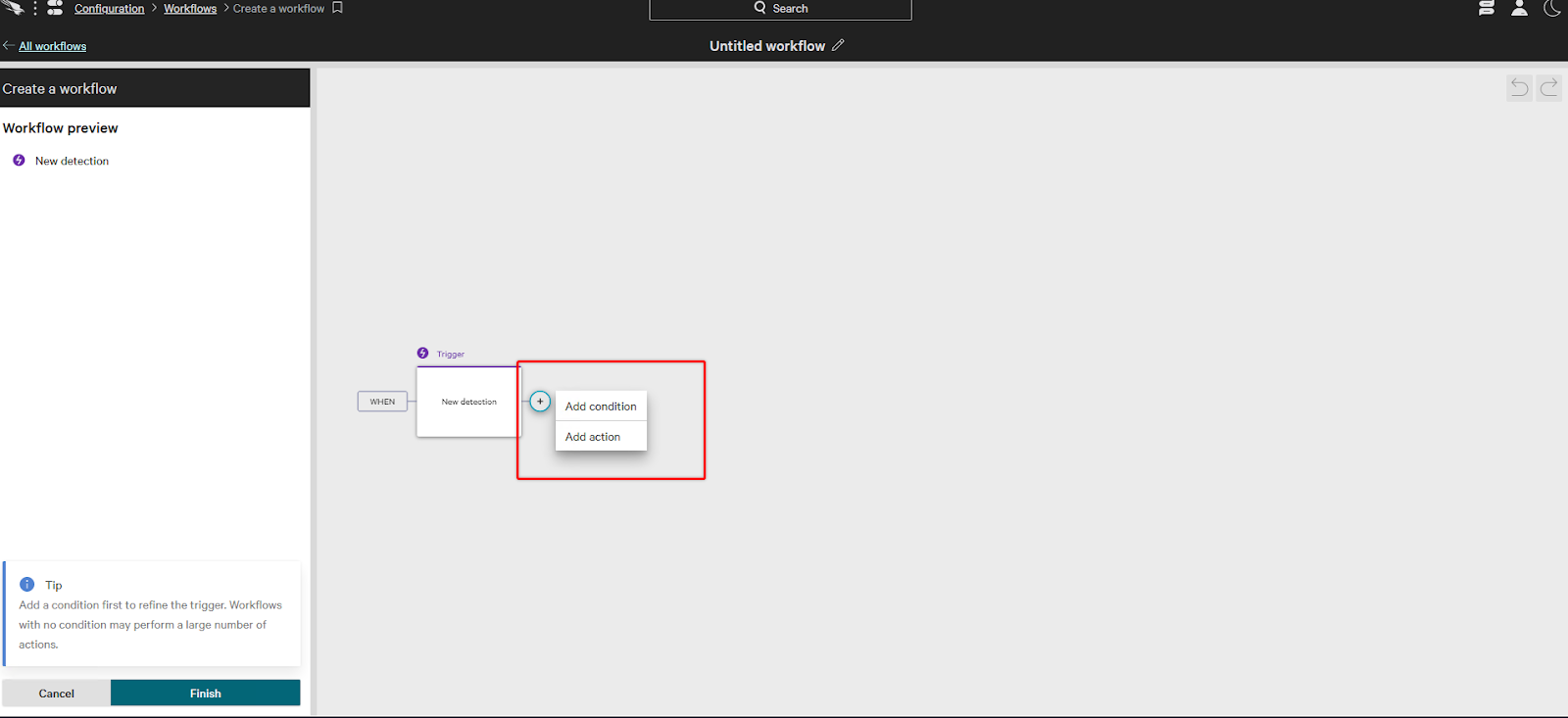Click the Cancel button
1568x718 pixels.
pos(56,693)
